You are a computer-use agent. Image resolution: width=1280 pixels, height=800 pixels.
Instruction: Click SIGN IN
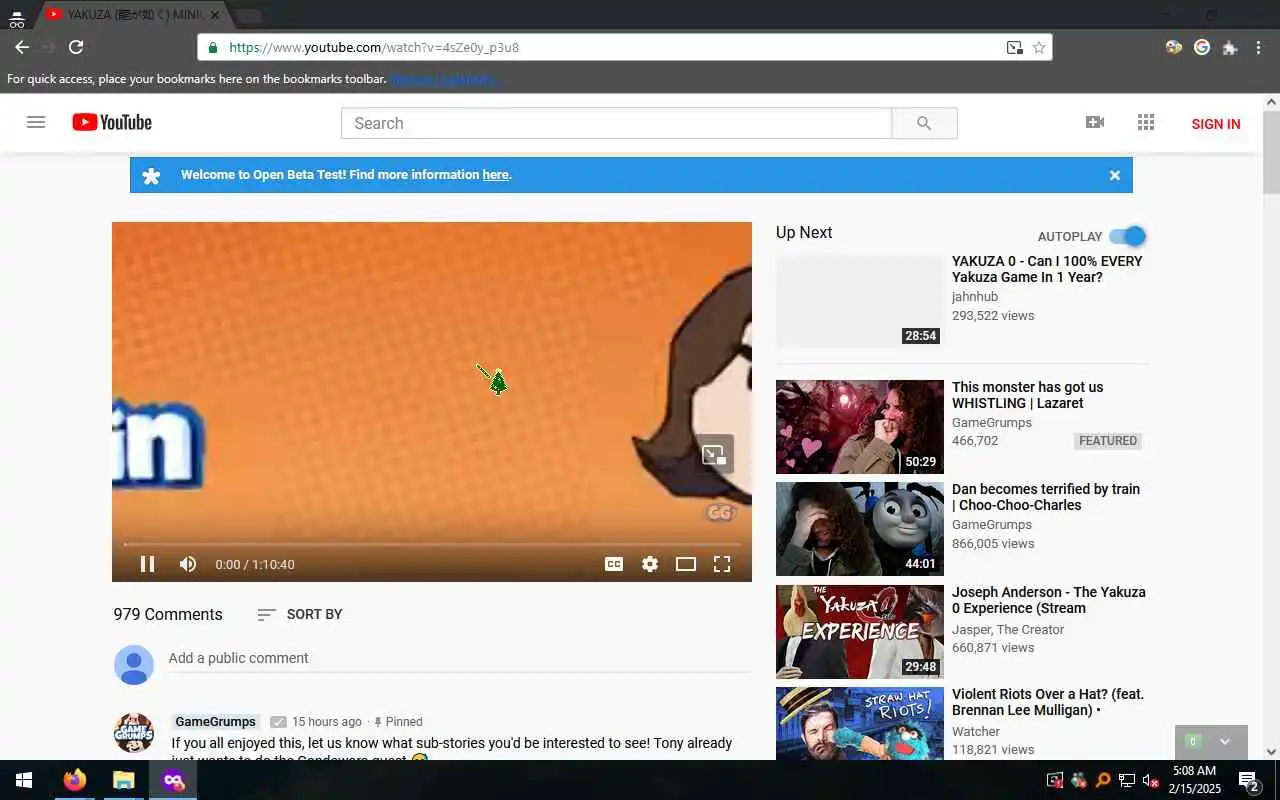pos(1216,124)
